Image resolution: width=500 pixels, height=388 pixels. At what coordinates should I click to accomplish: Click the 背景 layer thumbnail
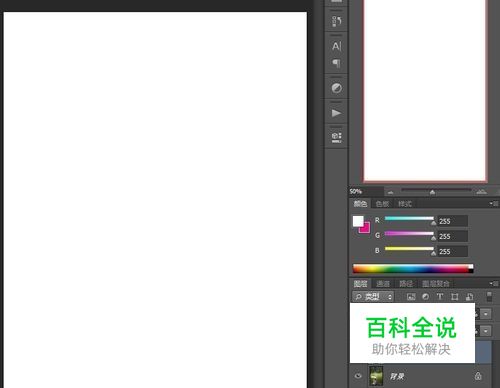tap(376, 376)
